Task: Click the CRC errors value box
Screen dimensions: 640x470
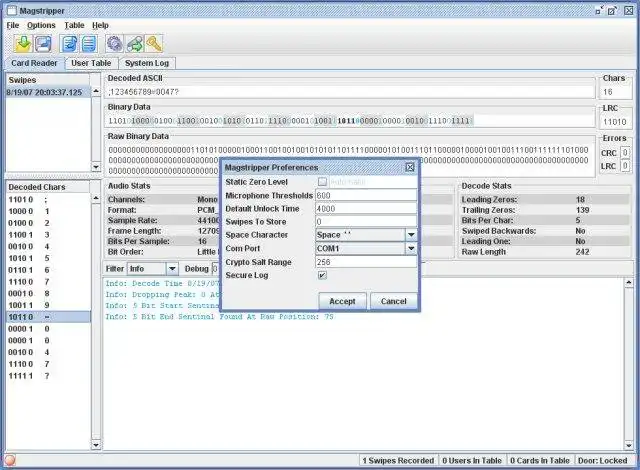Action: click(x=624, y=153)
